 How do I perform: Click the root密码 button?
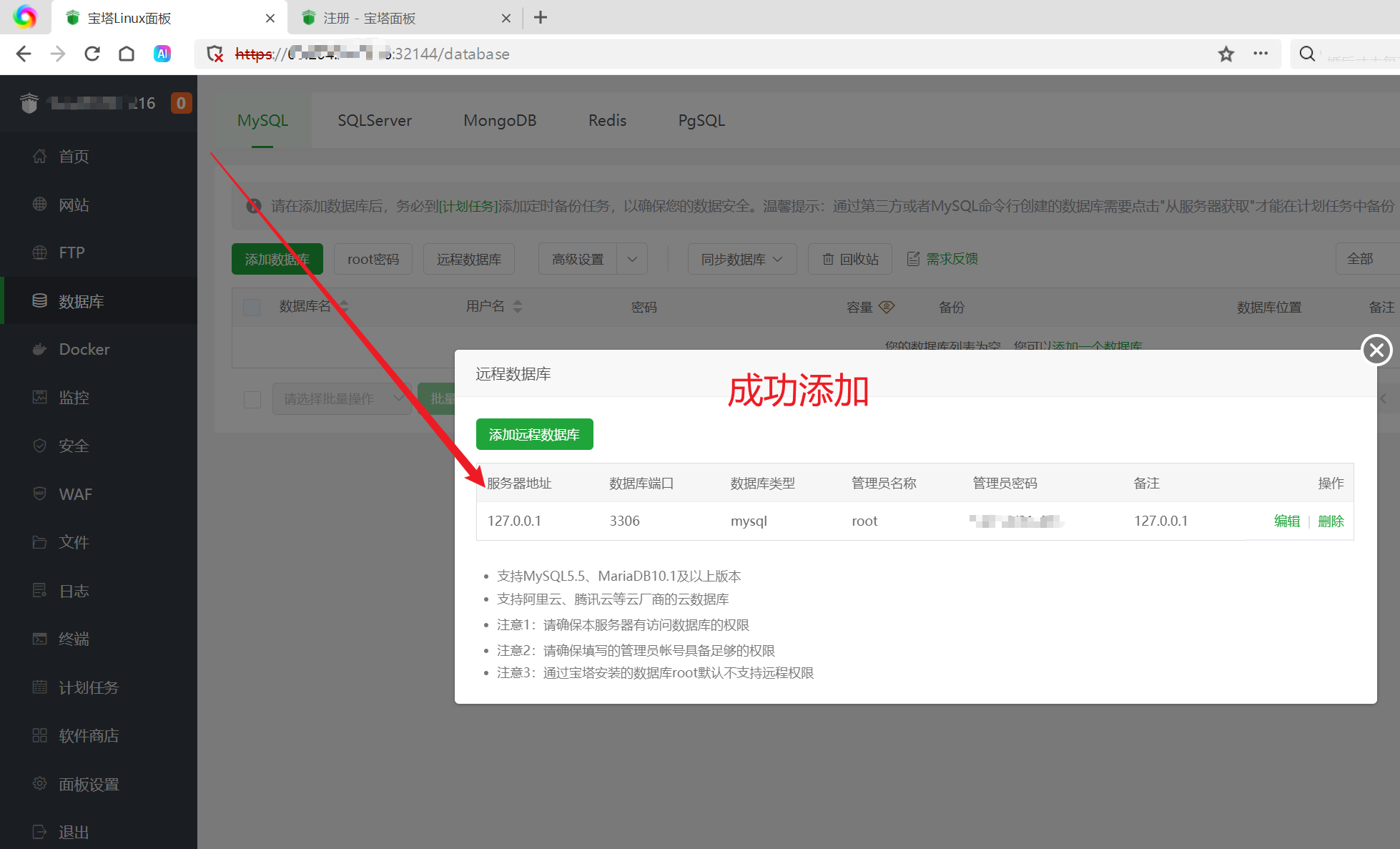click(373, 259)
